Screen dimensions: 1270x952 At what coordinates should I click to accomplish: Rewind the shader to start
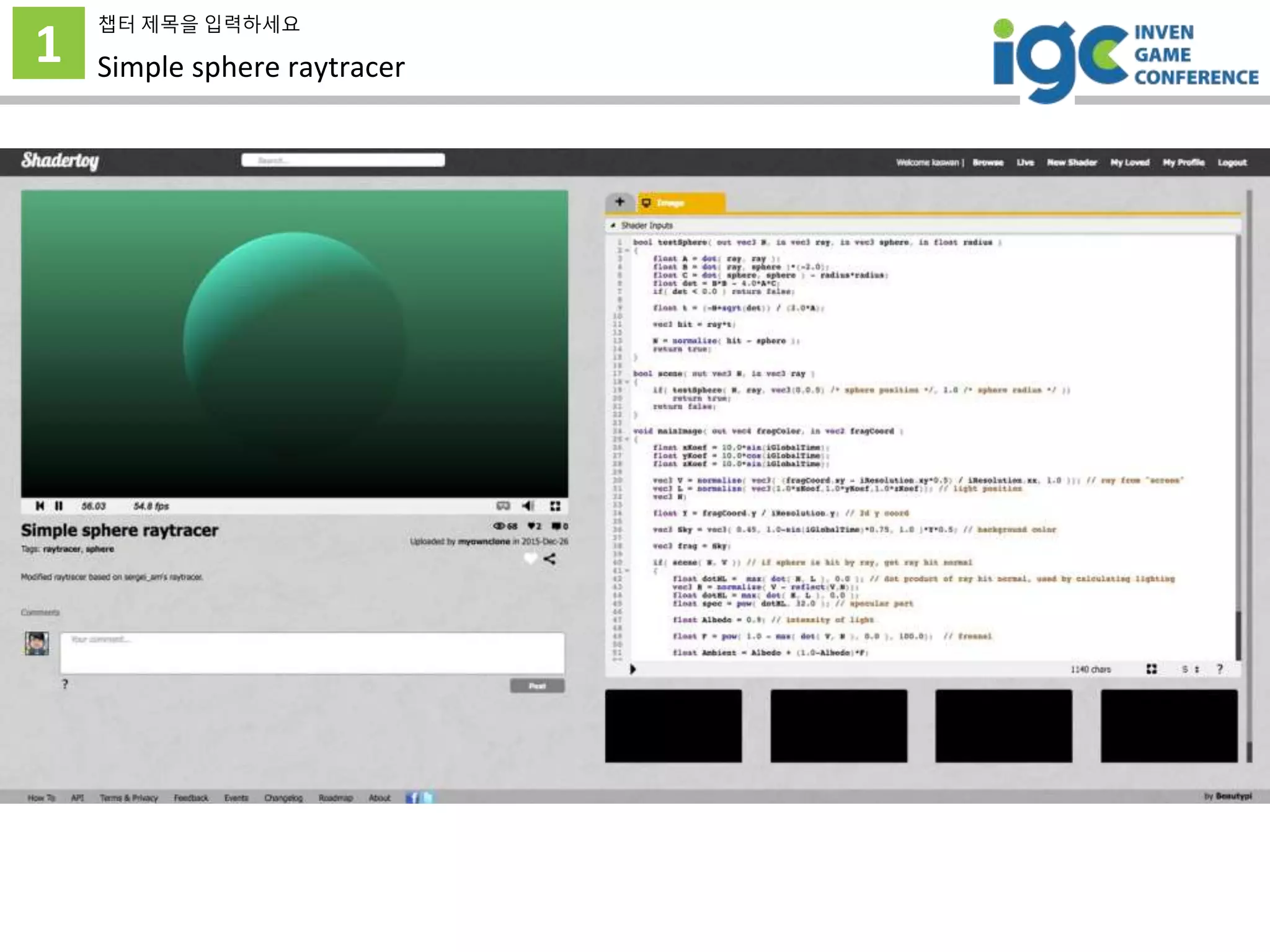pos(40,506)
